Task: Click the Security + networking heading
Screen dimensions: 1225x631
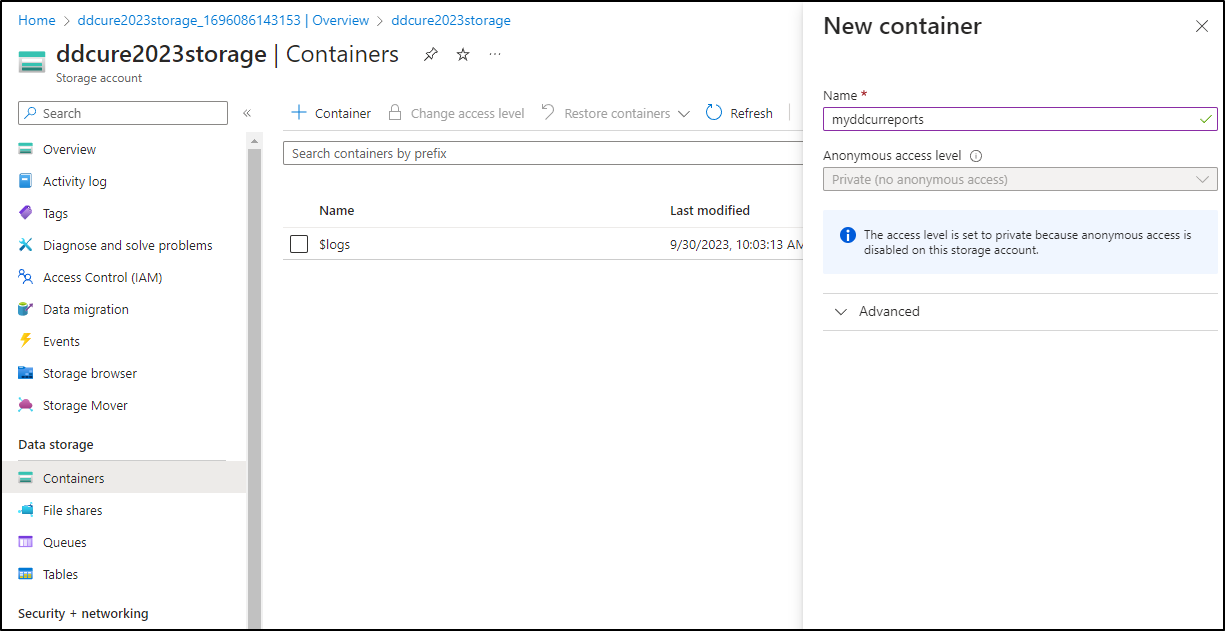Action: (83, 613)
